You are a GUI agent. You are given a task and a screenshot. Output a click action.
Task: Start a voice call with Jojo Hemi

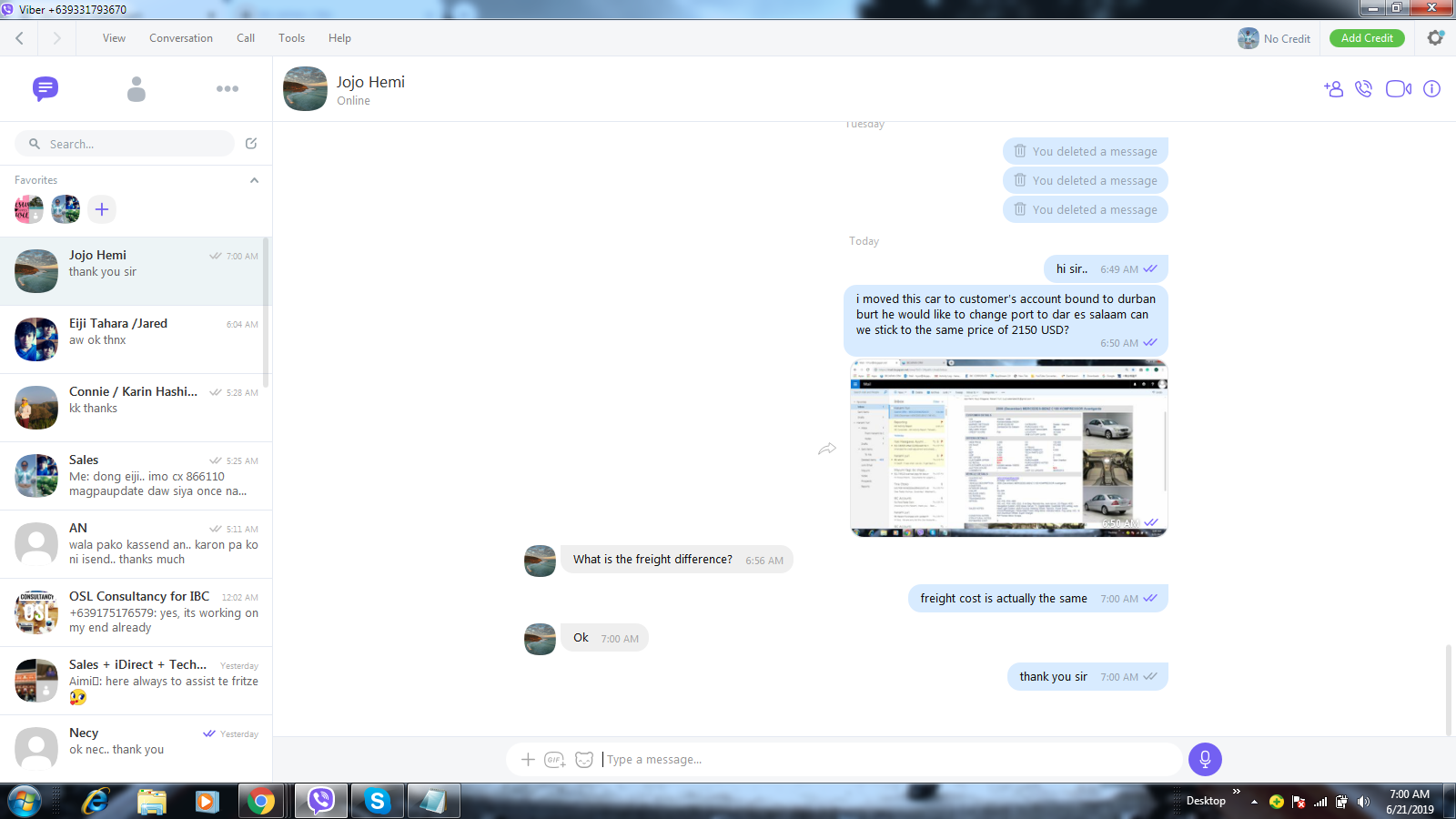tap(1363, 88)
